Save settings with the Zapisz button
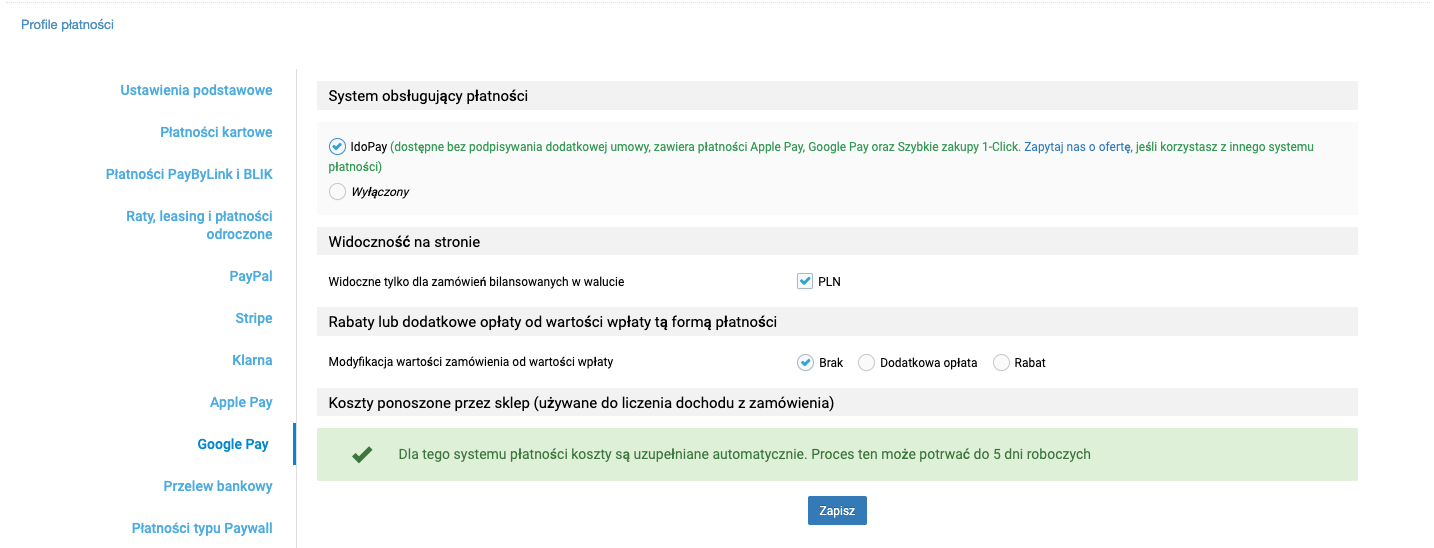 pyautogui.click(x=837, y=510)
